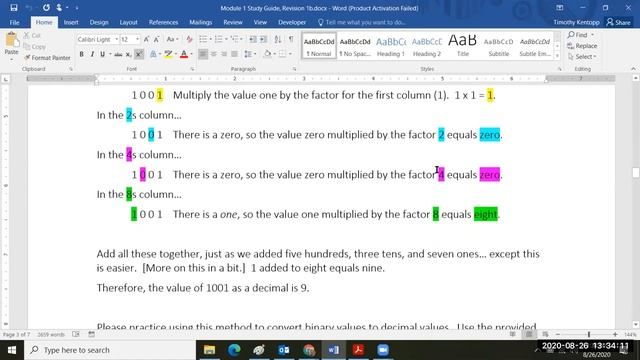Click the Increase Indent icon
This screenshot has height=360, width=640.
(x=264, y=39)
